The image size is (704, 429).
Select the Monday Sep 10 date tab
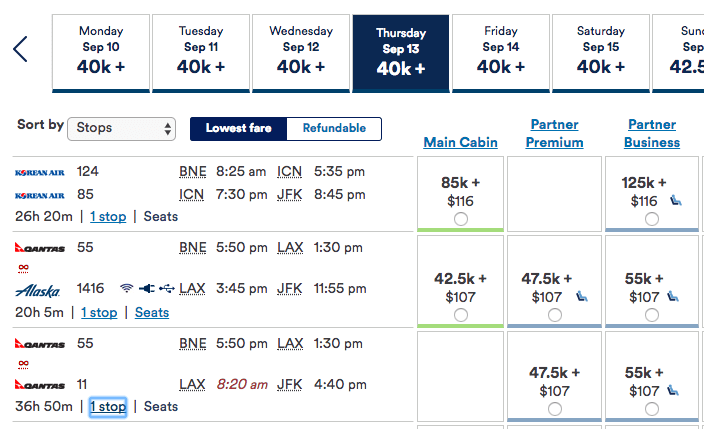pos(101,52)
